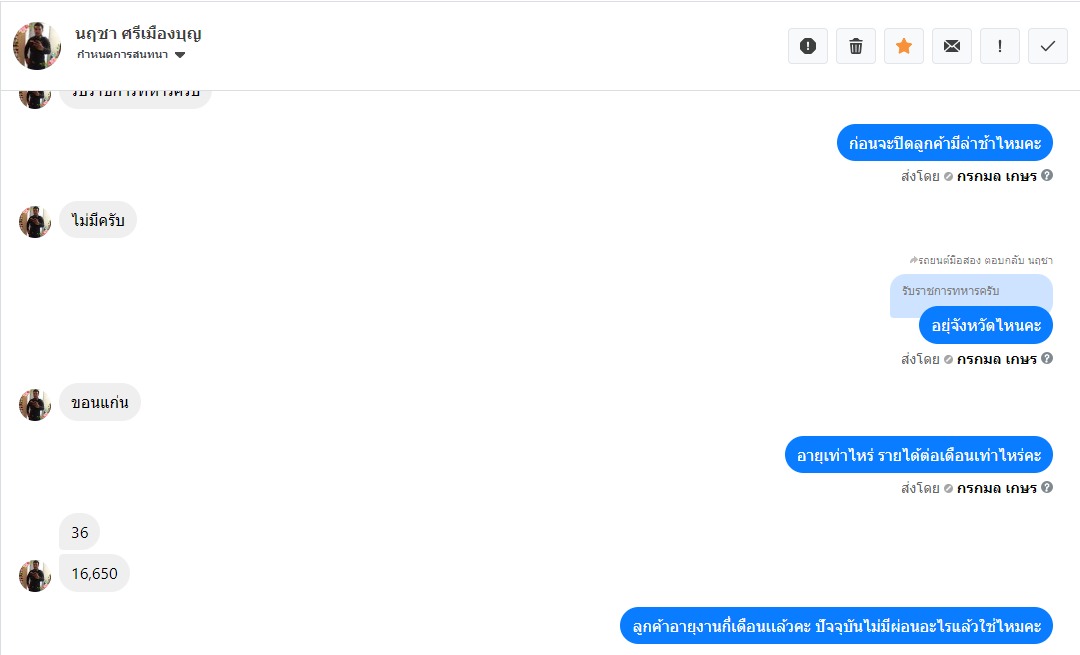Mark the conversation as spam with the exclamation circle icon
The height and width of the screenshot is (655, 1080).
tap(808, 46)
